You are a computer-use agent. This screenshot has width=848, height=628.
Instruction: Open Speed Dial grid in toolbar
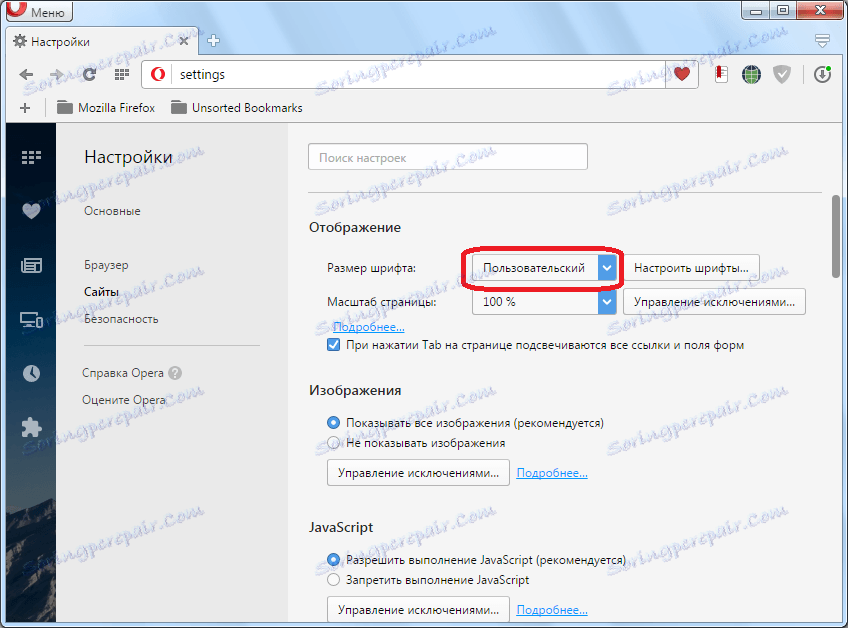coord(122,75)
